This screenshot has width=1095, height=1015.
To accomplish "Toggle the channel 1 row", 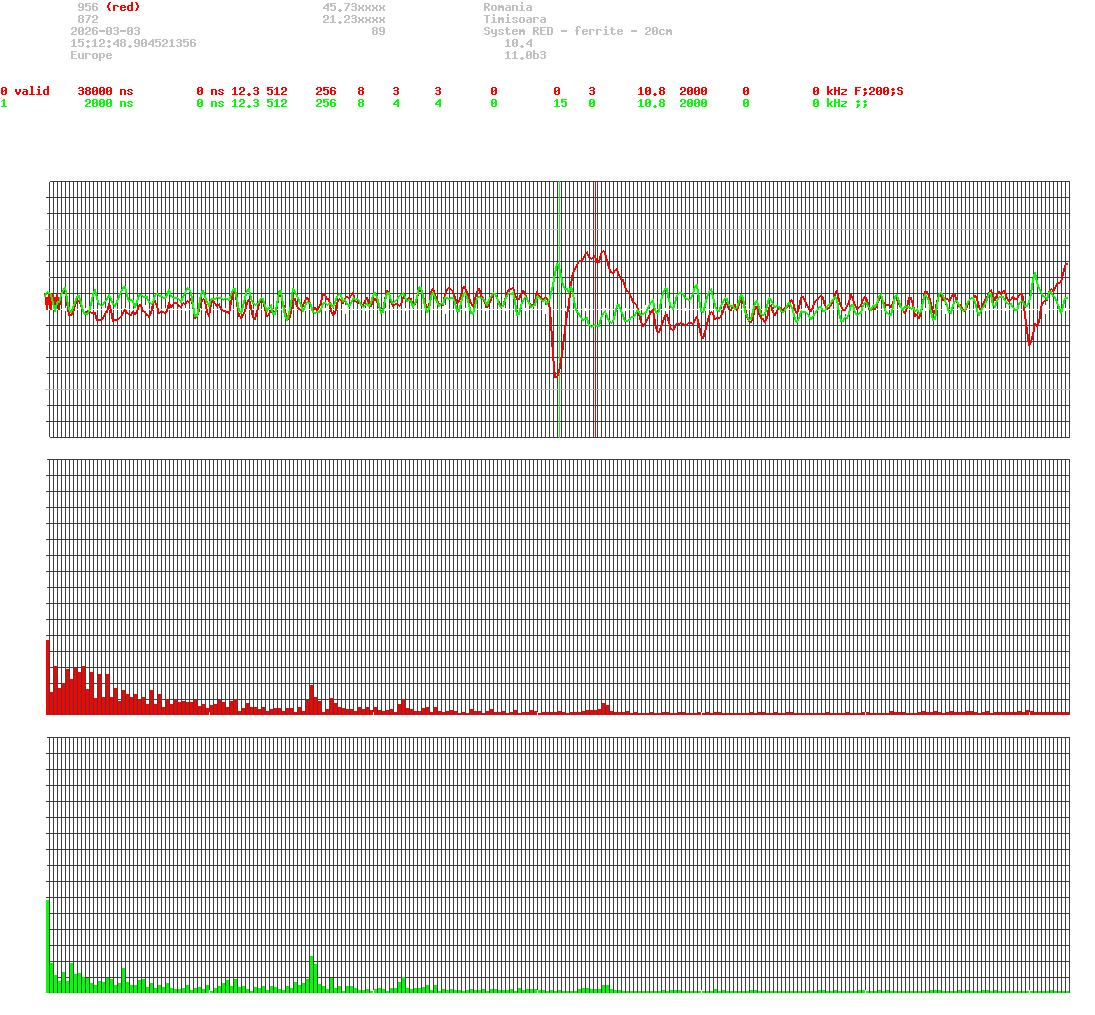I will (5, 103).
